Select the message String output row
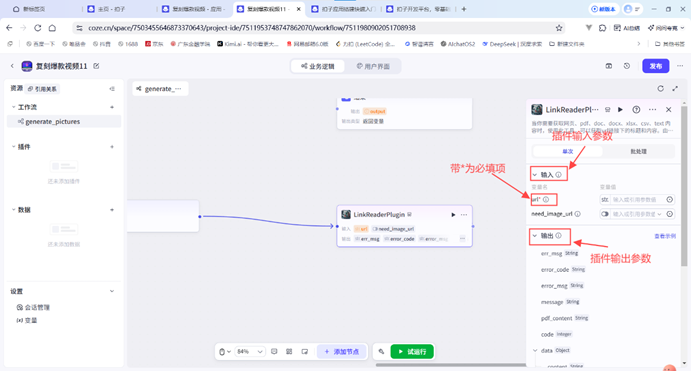 pos(560,302)
